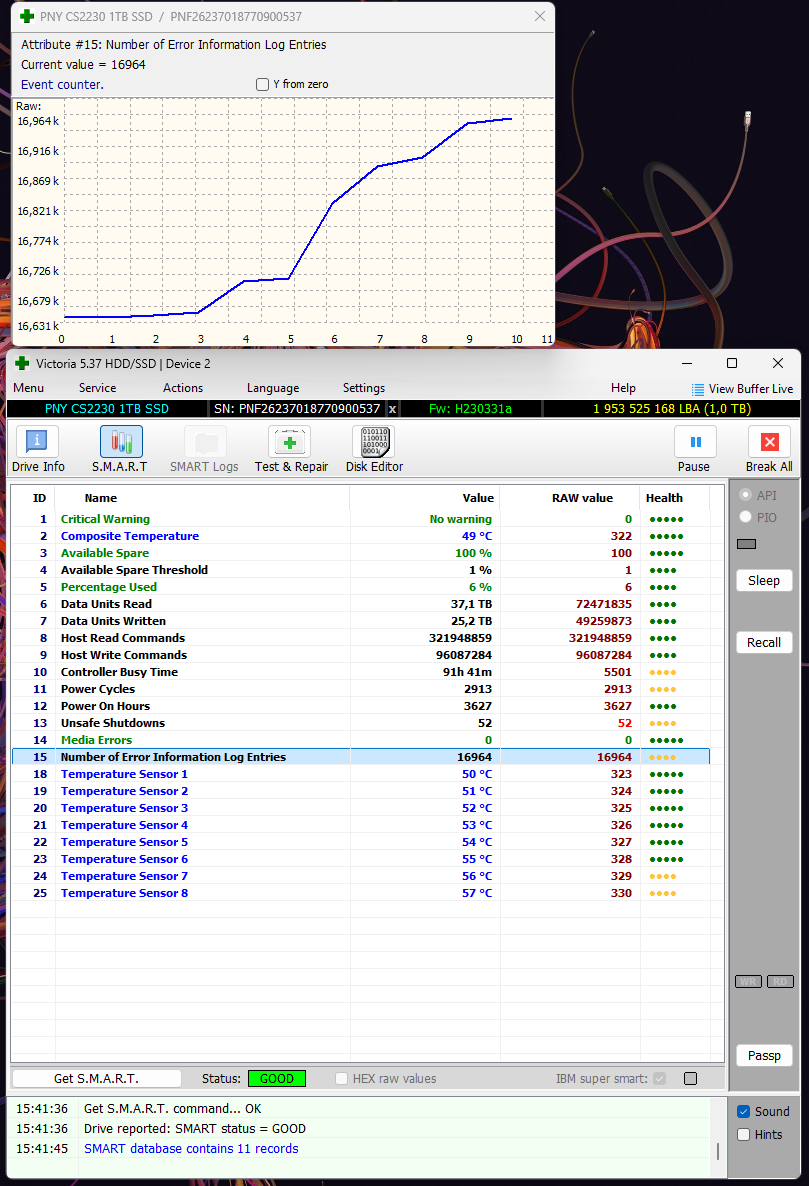Disable the Sound checkbox
The height and width of the screenshot is (1186, 809).
[x=743, y=1112]
